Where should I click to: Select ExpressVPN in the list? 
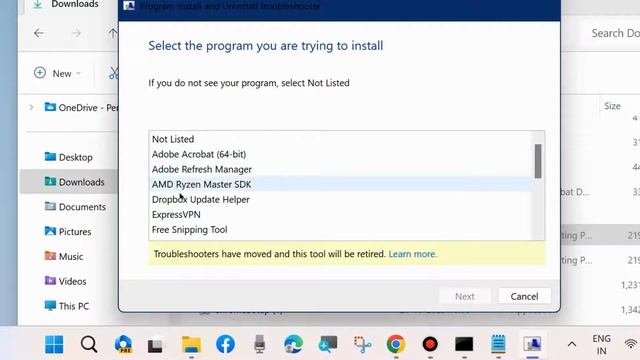(x=341, y=215)
